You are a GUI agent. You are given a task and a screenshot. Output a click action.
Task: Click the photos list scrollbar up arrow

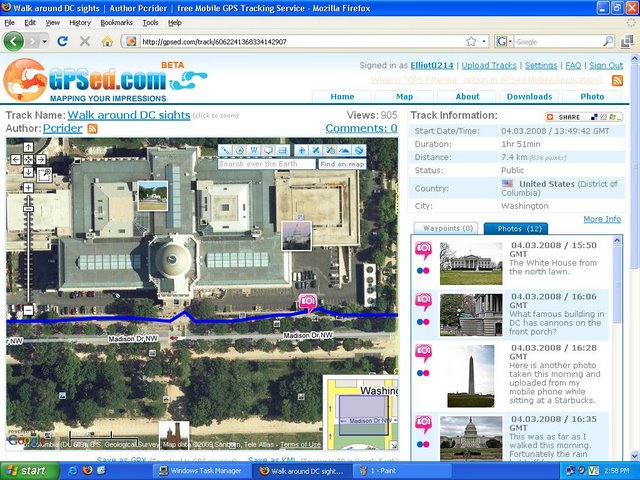617,241
